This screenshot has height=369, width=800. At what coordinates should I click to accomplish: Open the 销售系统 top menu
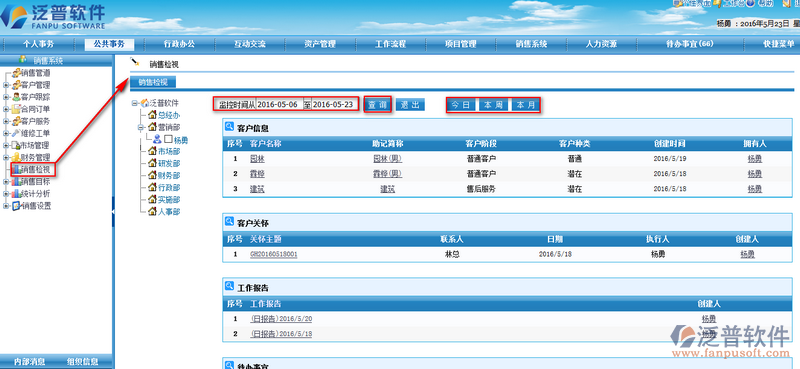click(x=531, y=44)
